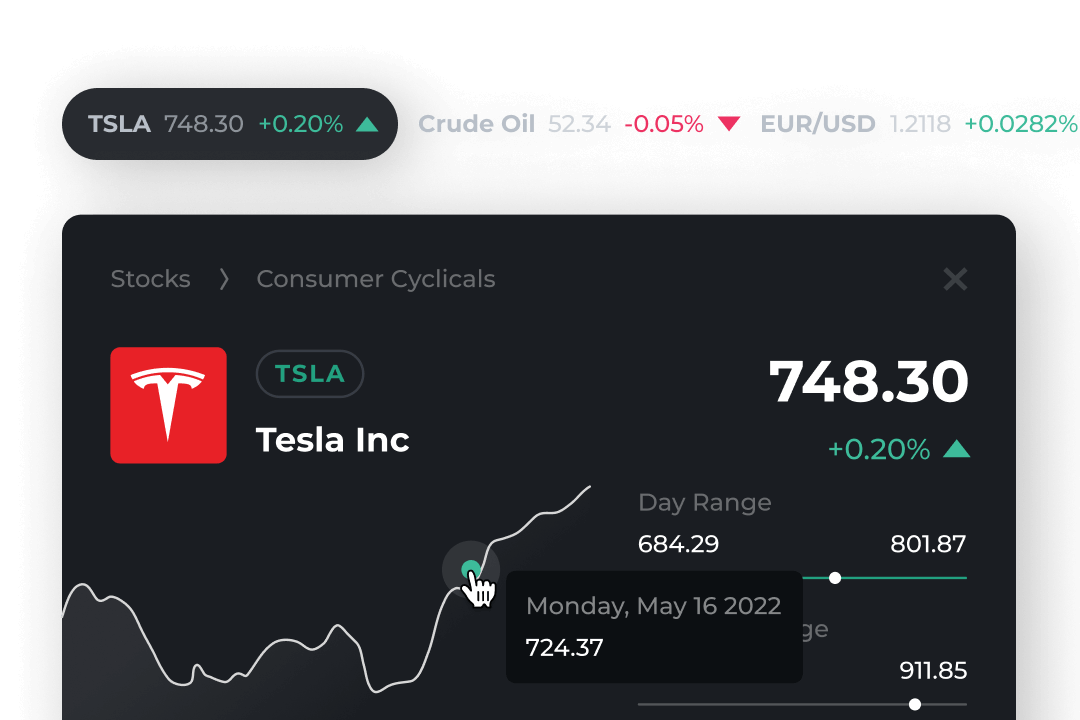Select the TSLA ticker pill tab
Viewport: 1080px width, 720px height.
[x=230, y=124]
